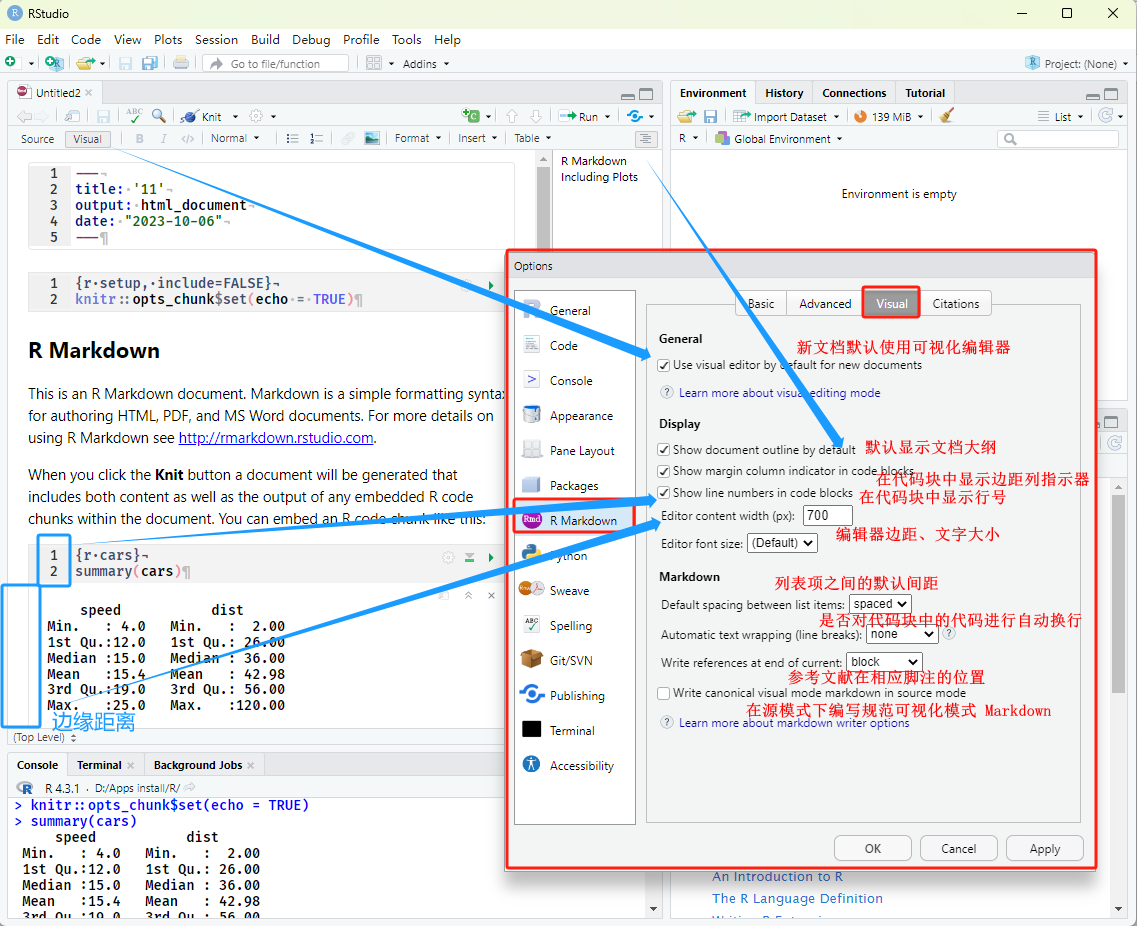Screen dimensions: 1137x926
Task: Click the insert link icon
Action: click(348, 139)
